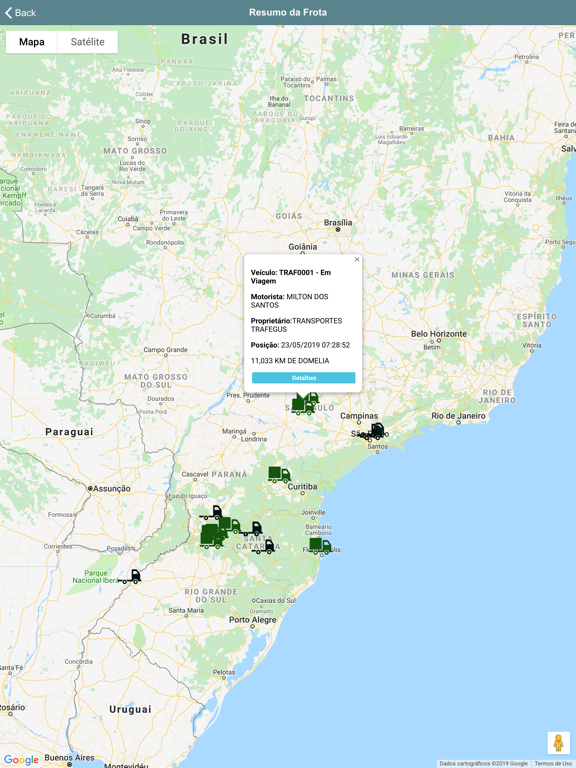
Task: Click the Porto Alegre city label
Action: pyautogui.click(x=253, y=620)
